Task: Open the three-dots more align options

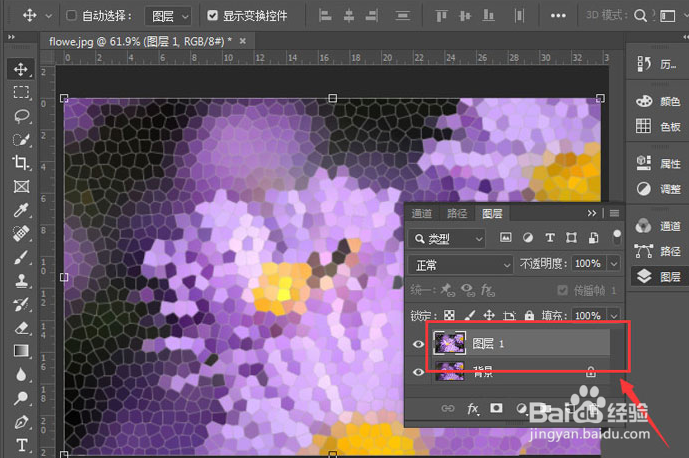Action: 558,16
